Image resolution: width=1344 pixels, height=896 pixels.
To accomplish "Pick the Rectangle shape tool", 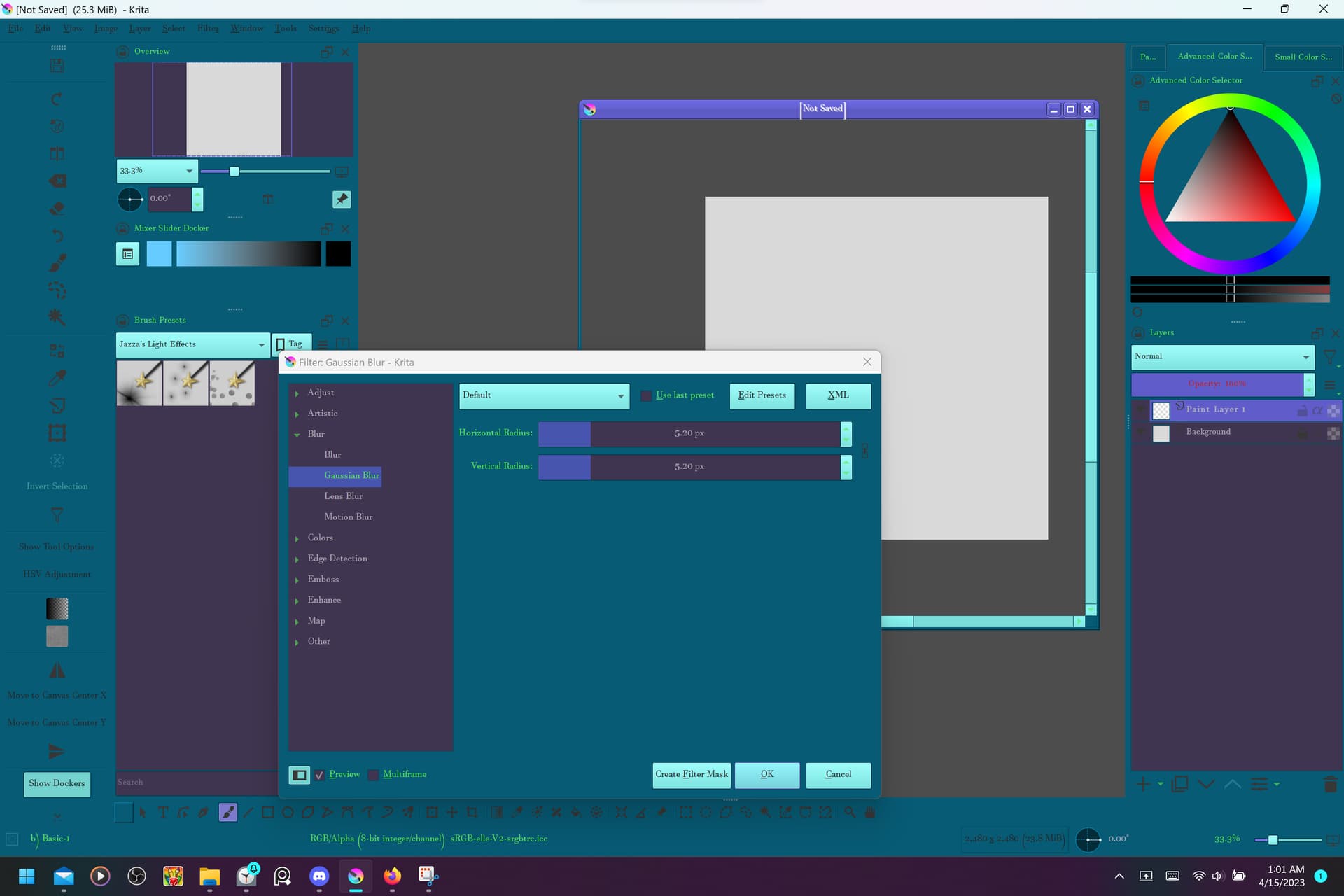I will 267,812.
